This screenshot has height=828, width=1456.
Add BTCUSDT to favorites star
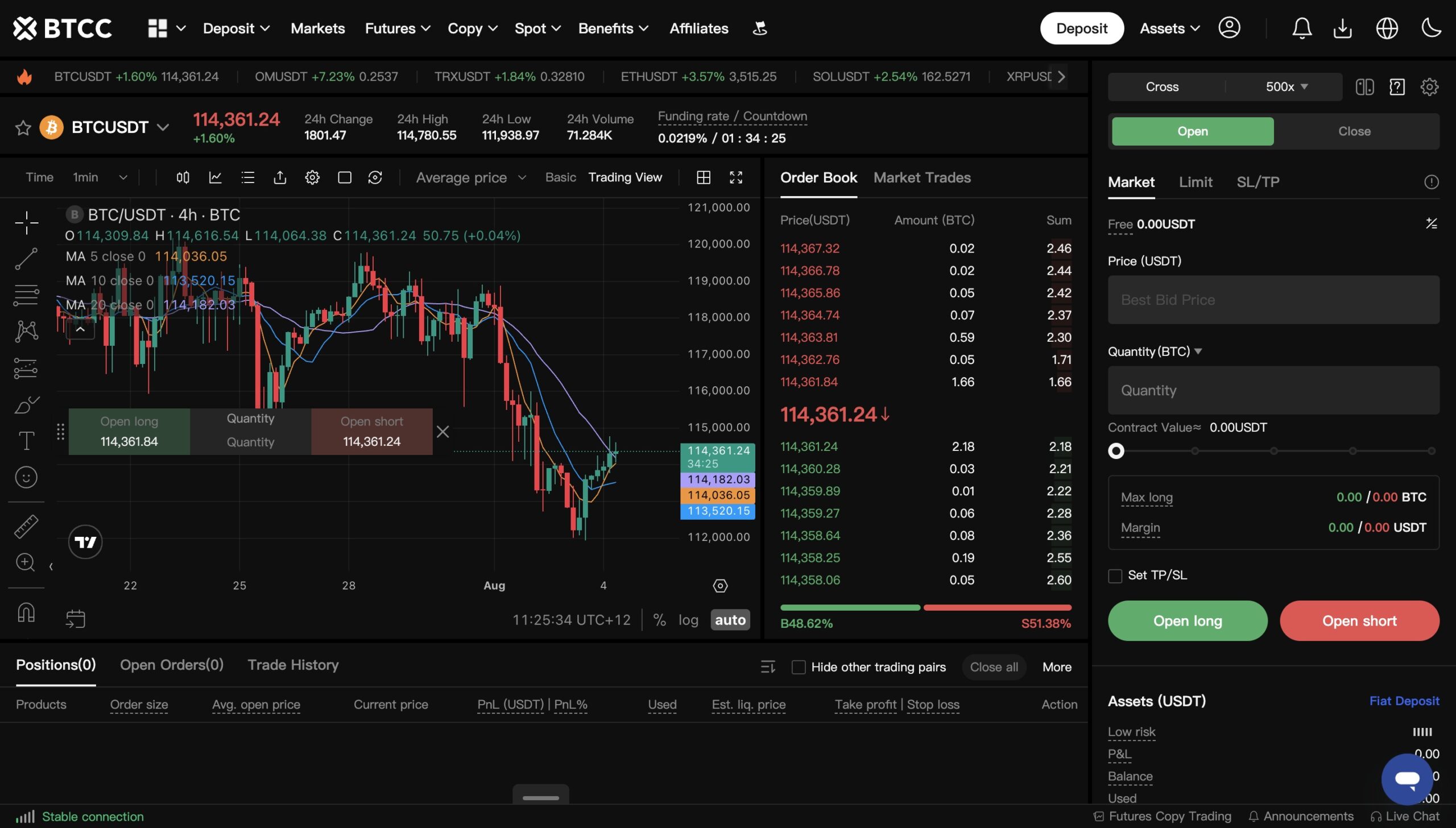pos(23,127)
